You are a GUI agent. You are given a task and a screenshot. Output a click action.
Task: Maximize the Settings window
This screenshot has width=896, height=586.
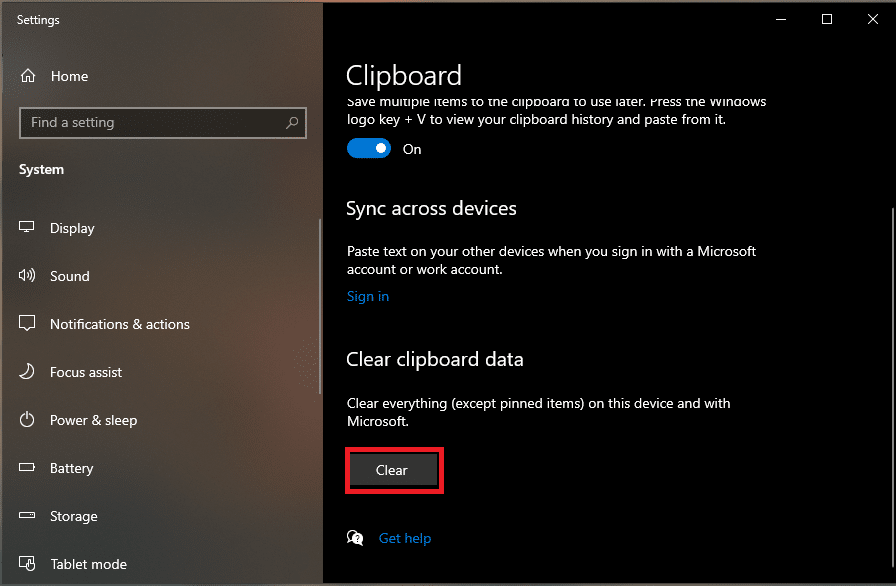click(x=826, y=18)
